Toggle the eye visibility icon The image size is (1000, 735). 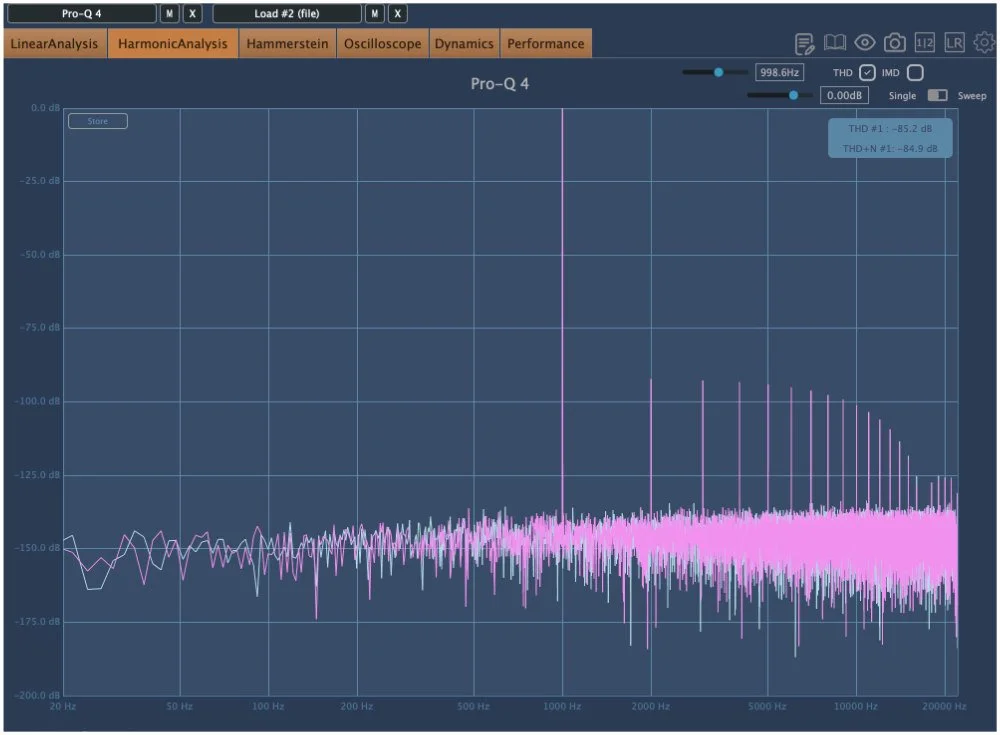(x=865, y=43)
